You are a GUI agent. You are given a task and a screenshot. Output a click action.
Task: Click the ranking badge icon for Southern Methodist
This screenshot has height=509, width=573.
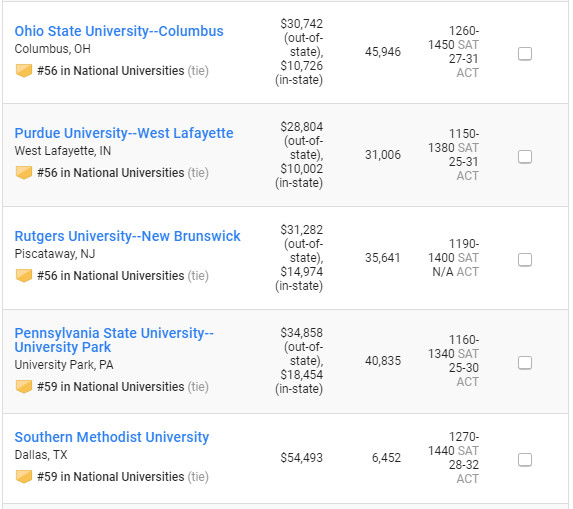coord(24,477)
